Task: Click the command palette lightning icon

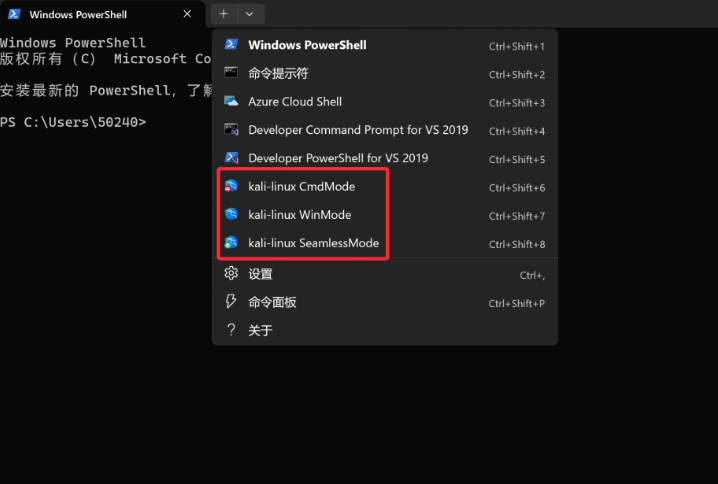Action: 231,301
